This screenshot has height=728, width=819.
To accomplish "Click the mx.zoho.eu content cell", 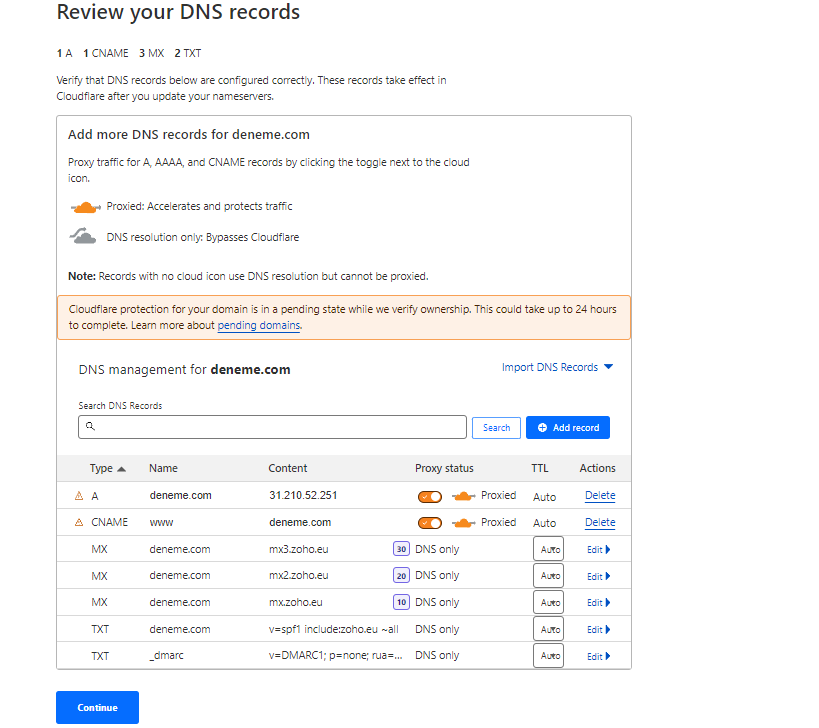I will click(296, 603).
